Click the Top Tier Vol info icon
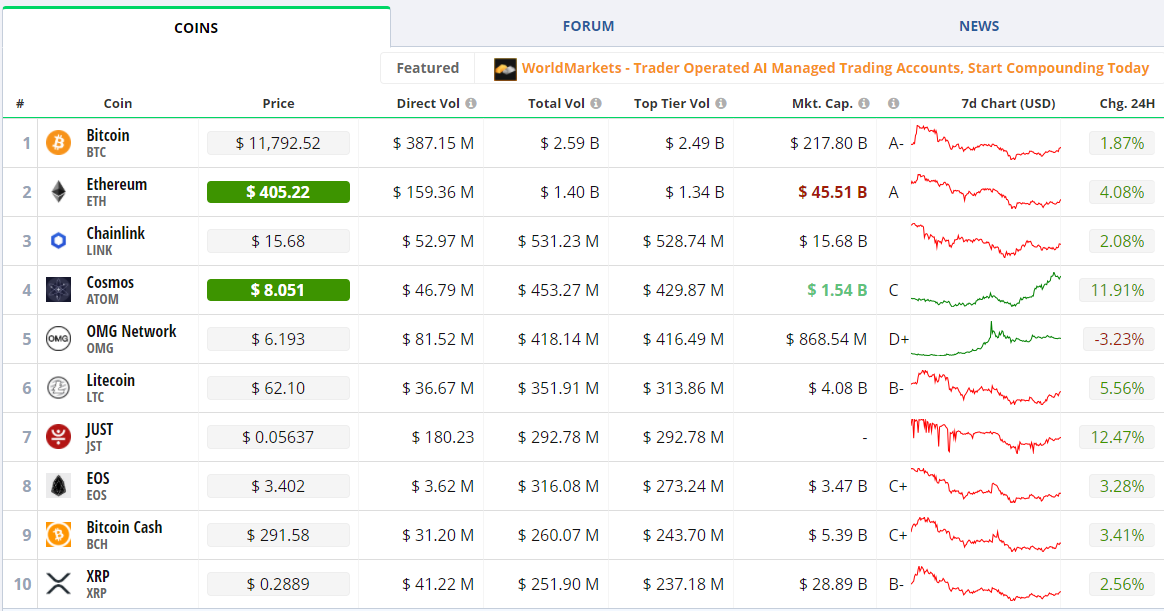The image size is (1164, 611). 721,103
